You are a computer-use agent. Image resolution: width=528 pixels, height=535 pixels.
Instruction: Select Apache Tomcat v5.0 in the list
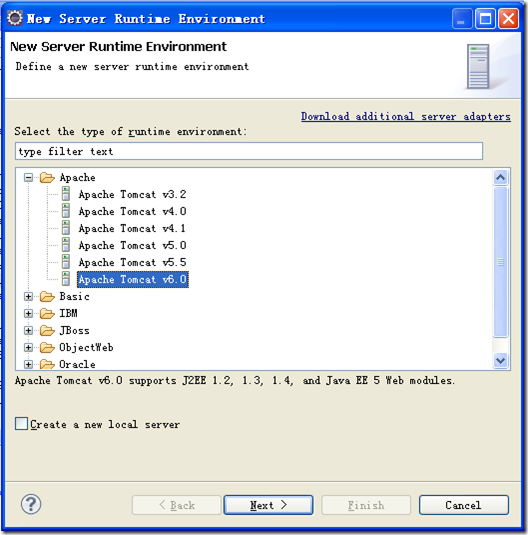pyautogui.click(x=132, y=245)
